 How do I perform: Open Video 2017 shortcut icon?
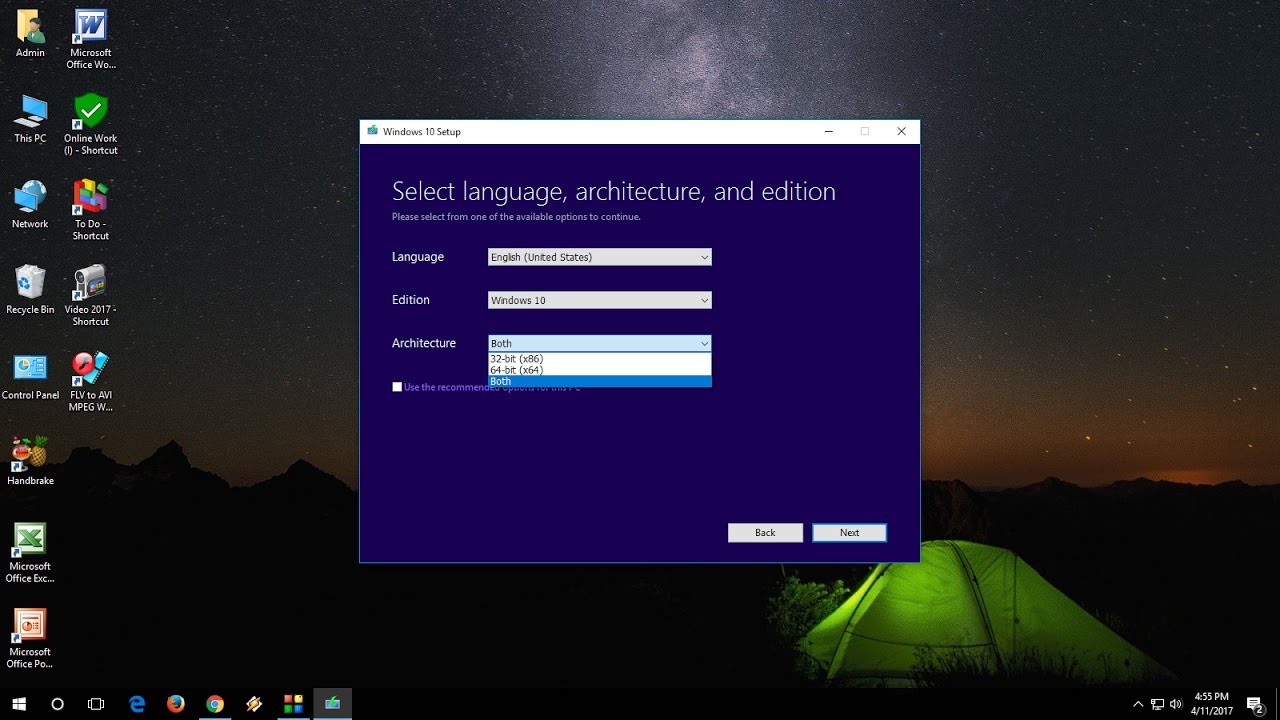pos(90,296)
